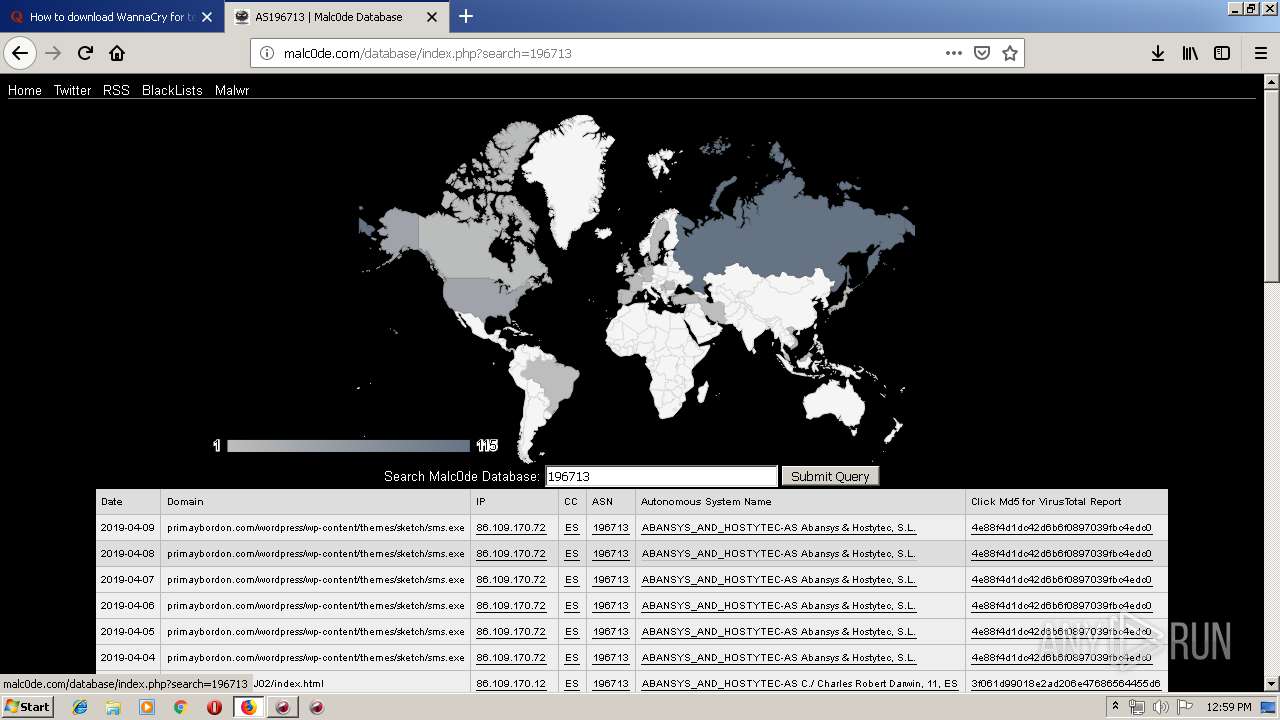Open Windows Media Player from the taskbar

pos(147,707)
